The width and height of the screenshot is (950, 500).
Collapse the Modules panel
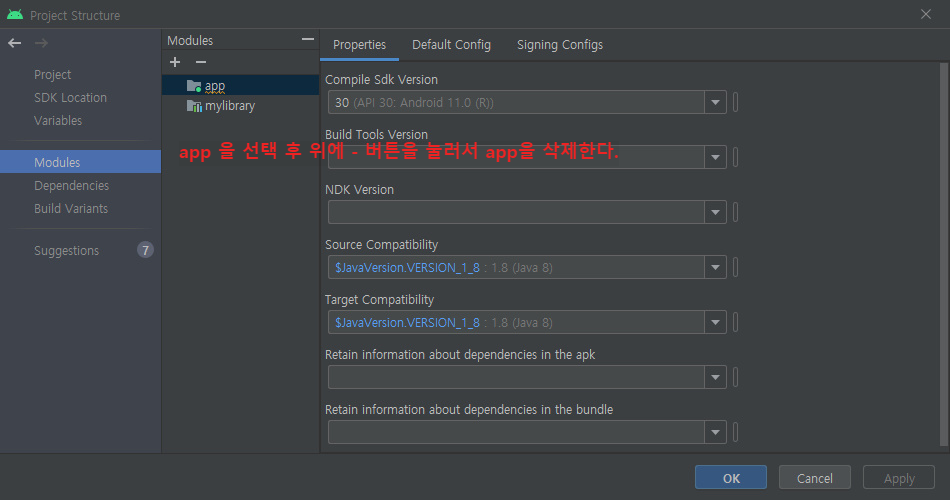click(308, 39)
